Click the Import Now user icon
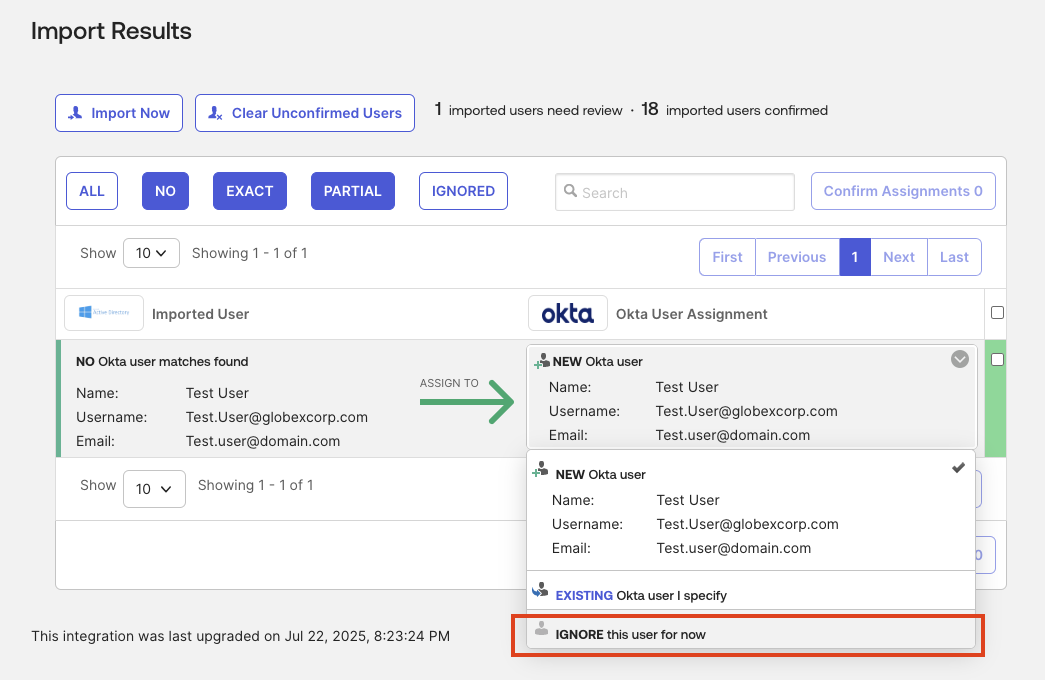 coord(75,113)
